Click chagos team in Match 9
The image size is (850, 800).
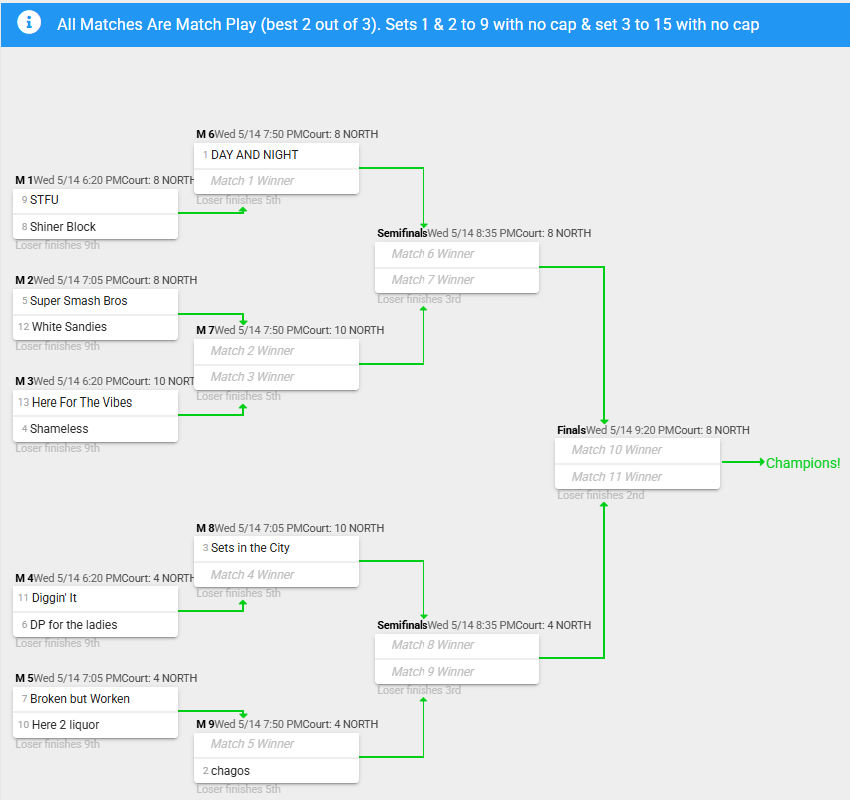tap(276, 771)
